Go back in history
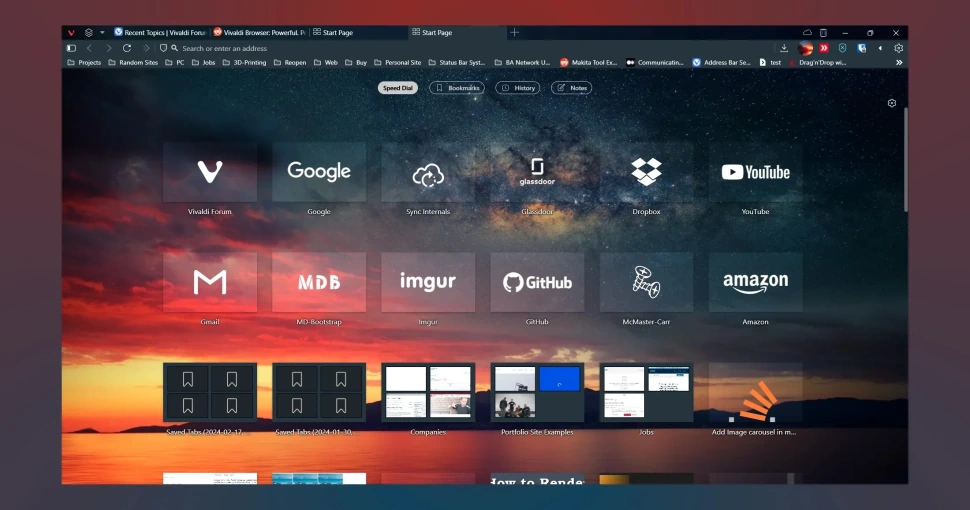 pyautogui.click(x=90, y=48)
